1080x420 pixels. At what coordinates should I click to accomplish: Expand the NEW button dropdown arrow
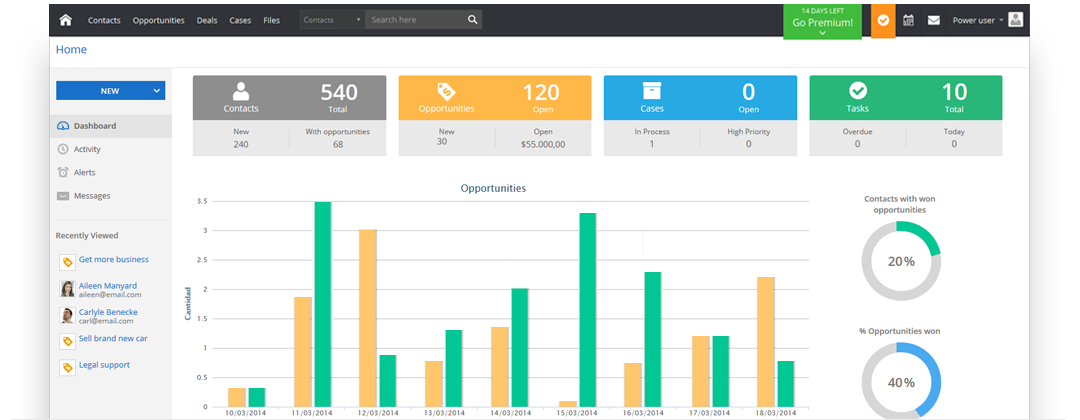click(157, 91)
